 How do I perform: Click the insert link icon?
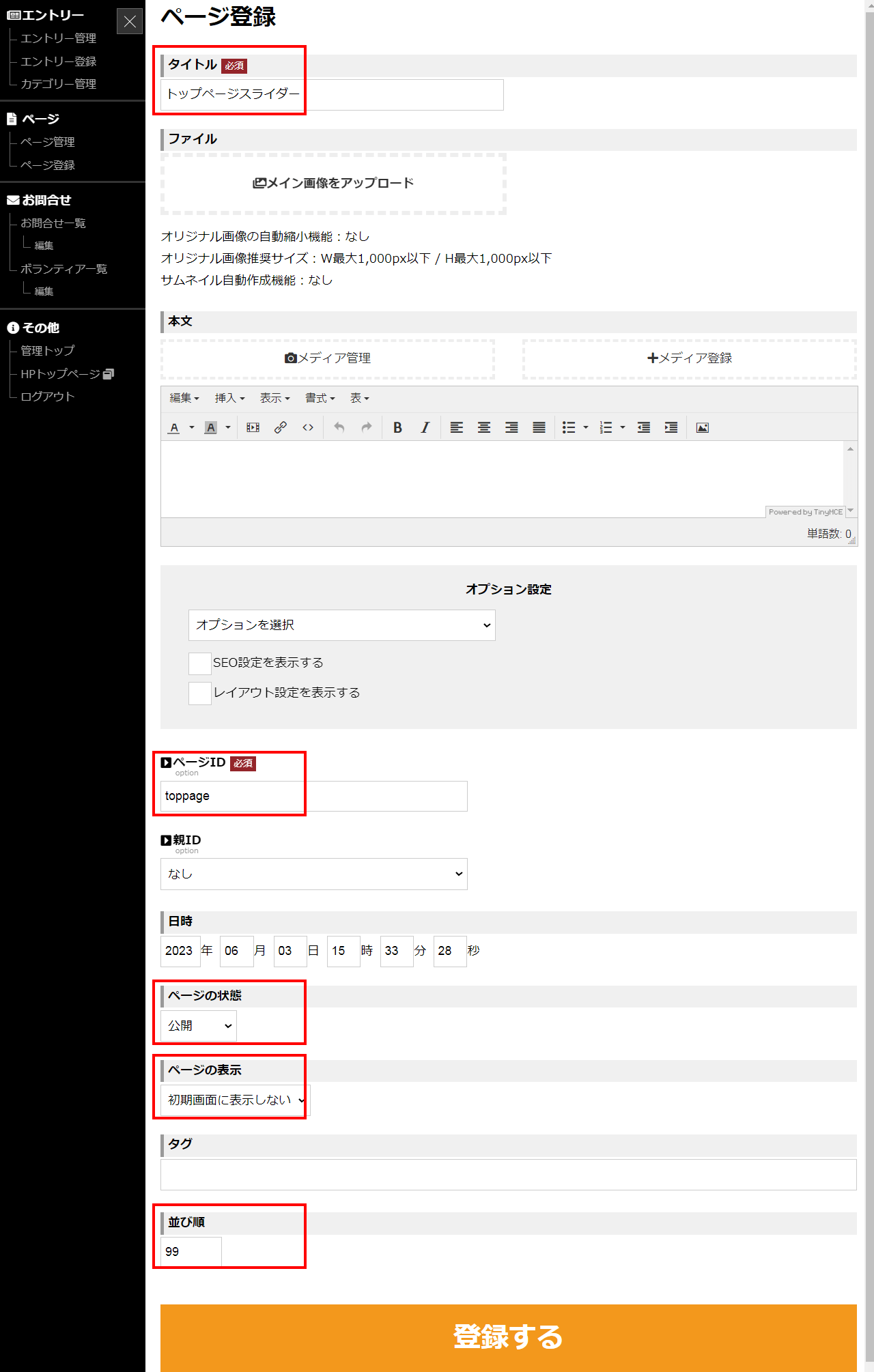(280, 427)
